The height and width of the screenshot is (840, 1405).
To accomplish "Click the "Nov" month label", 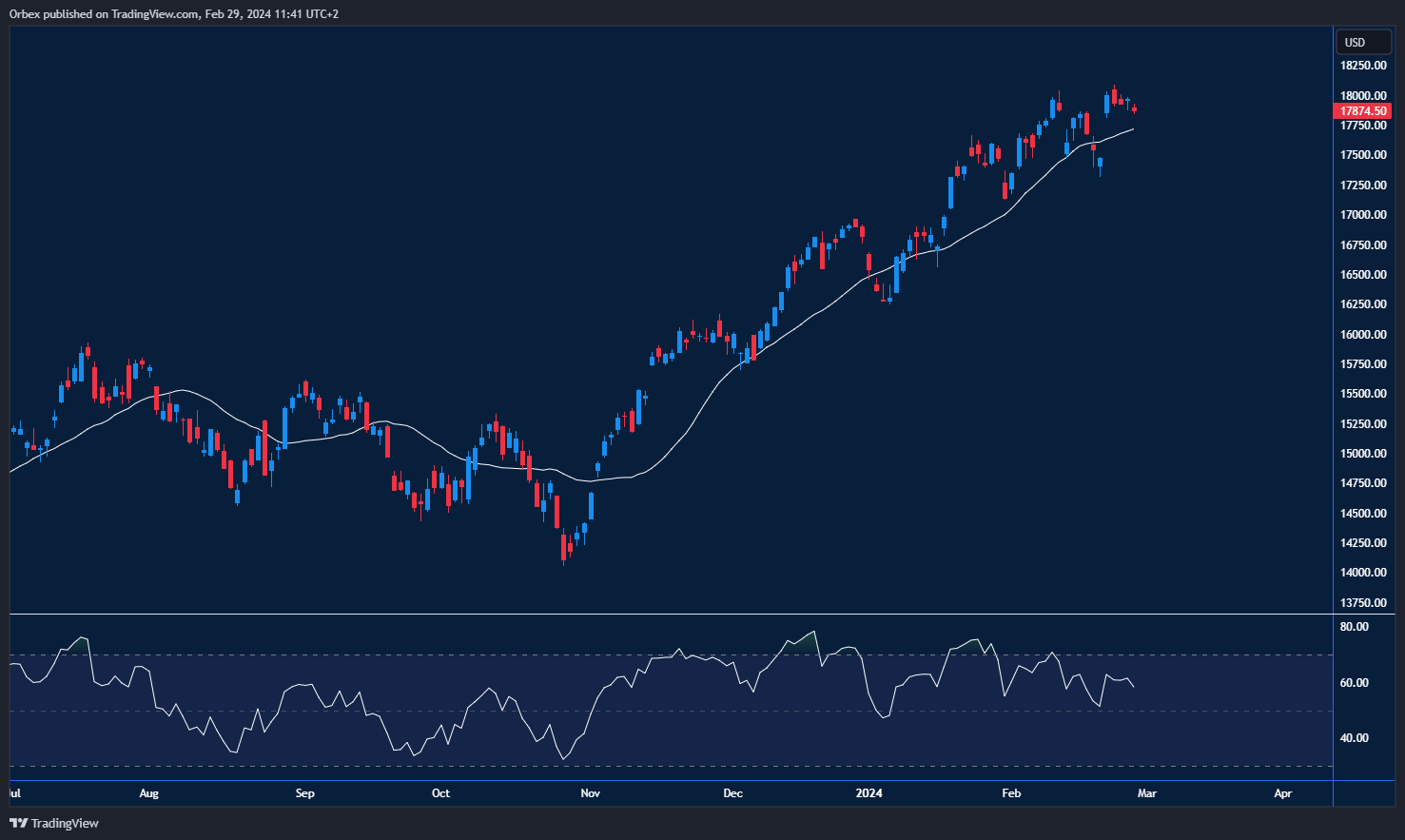I will coord(590,792).
